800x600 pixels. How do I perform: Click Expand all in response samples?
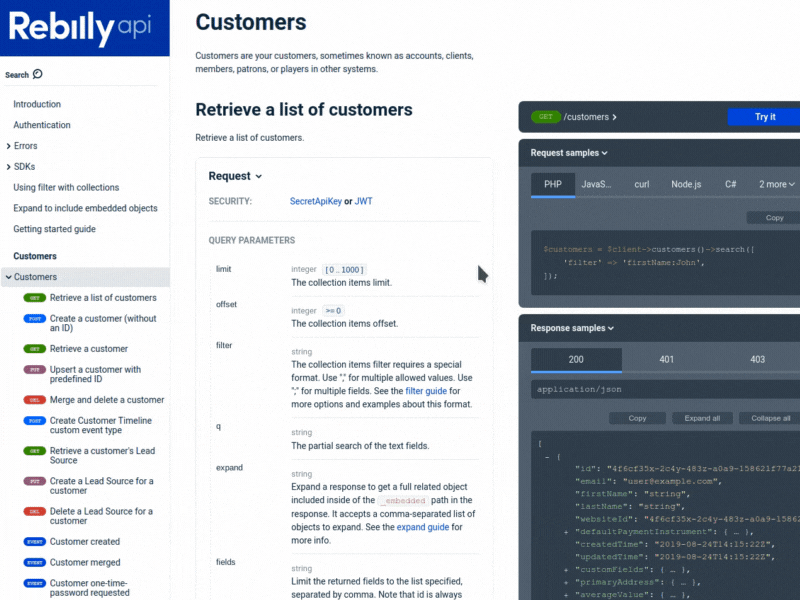point(702,418)
